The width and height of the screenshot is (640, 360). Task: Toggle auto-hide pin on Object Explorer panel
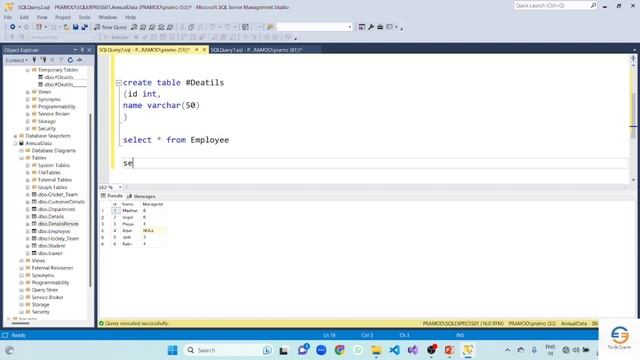[x=82, y=50]
